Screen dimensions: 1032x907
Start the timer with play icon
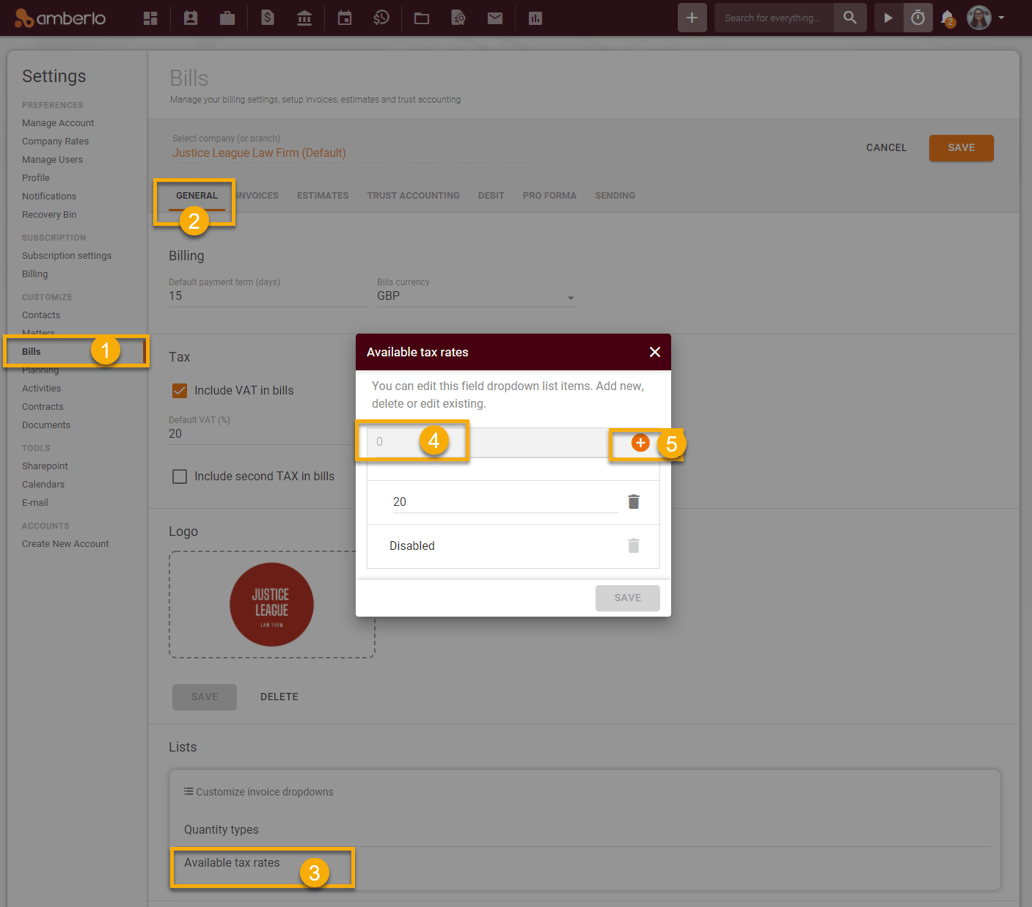click(888, 18)
